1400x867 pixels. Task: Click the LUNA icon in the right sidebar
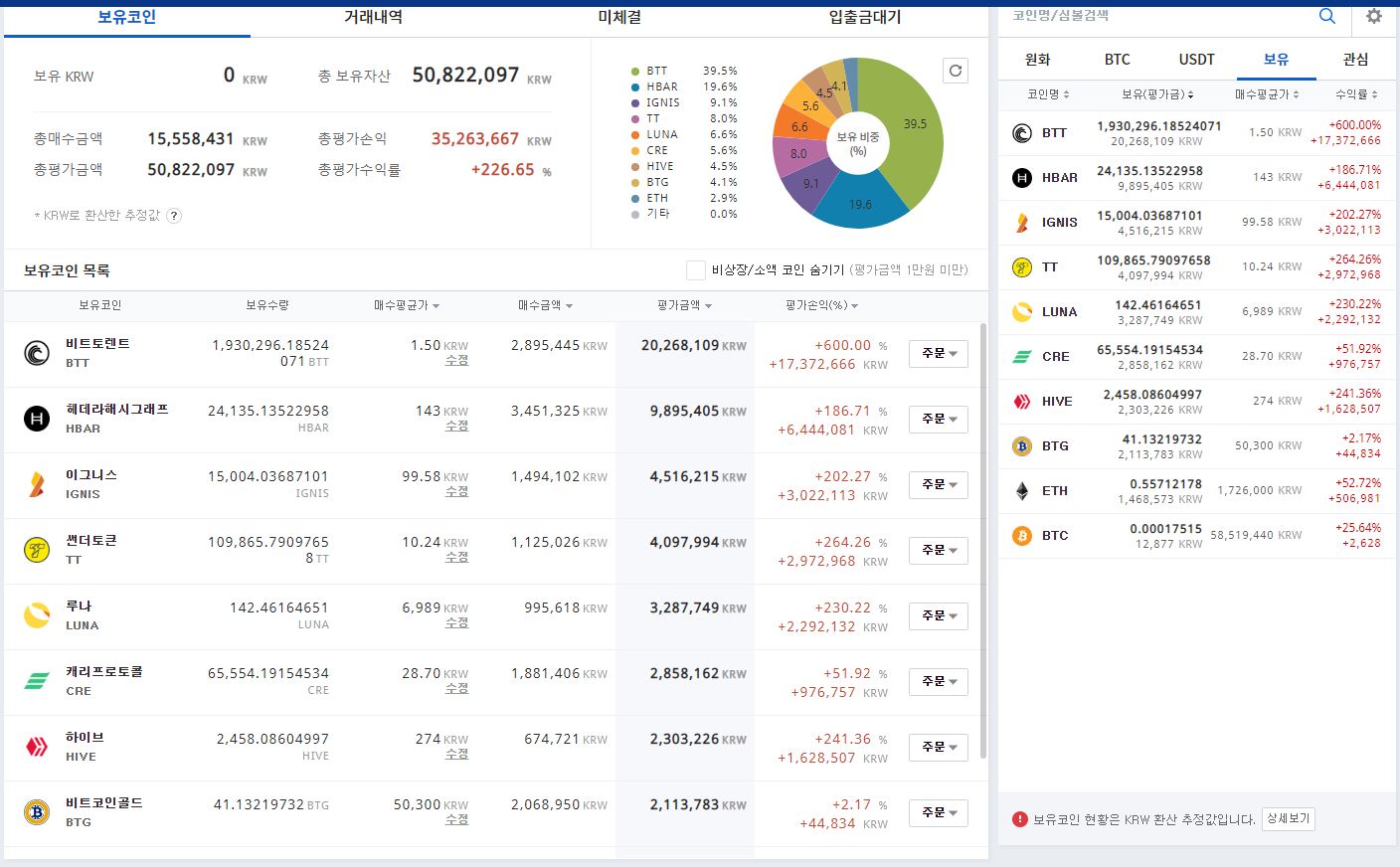pos(1022,312)
